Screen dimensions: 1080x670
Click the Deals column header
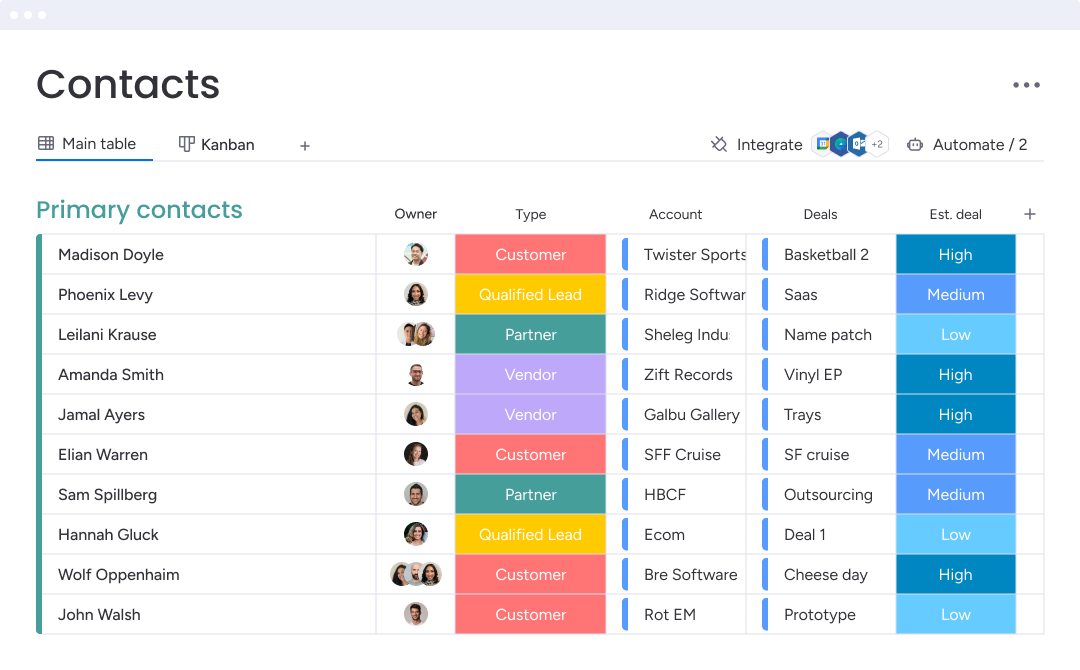(x=820, y=214)
